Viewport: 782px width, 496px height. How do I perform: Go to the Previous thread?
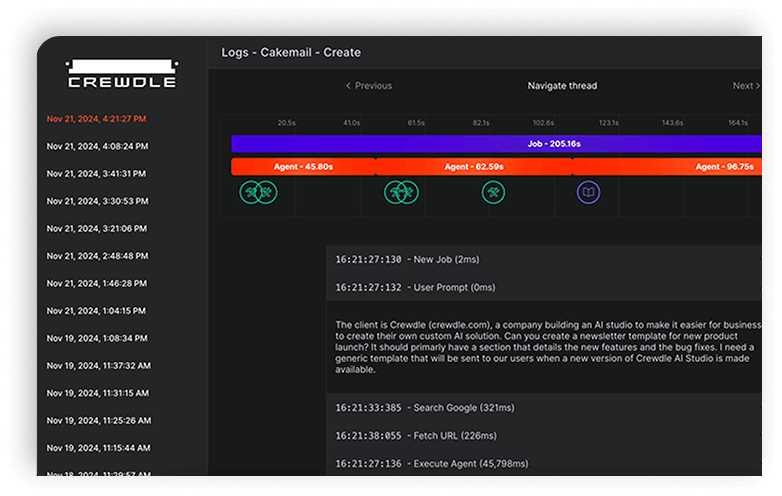click(368, 86)
